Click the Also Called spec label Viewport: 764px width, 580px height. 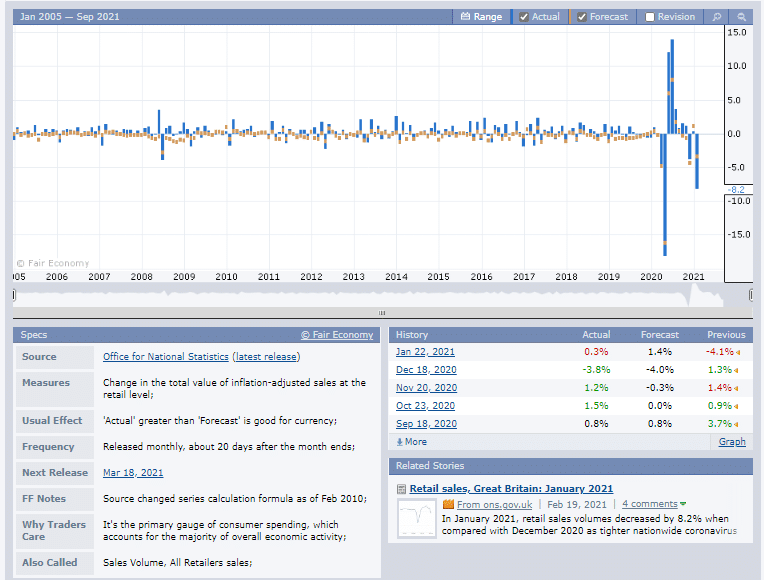click(50, 562)
